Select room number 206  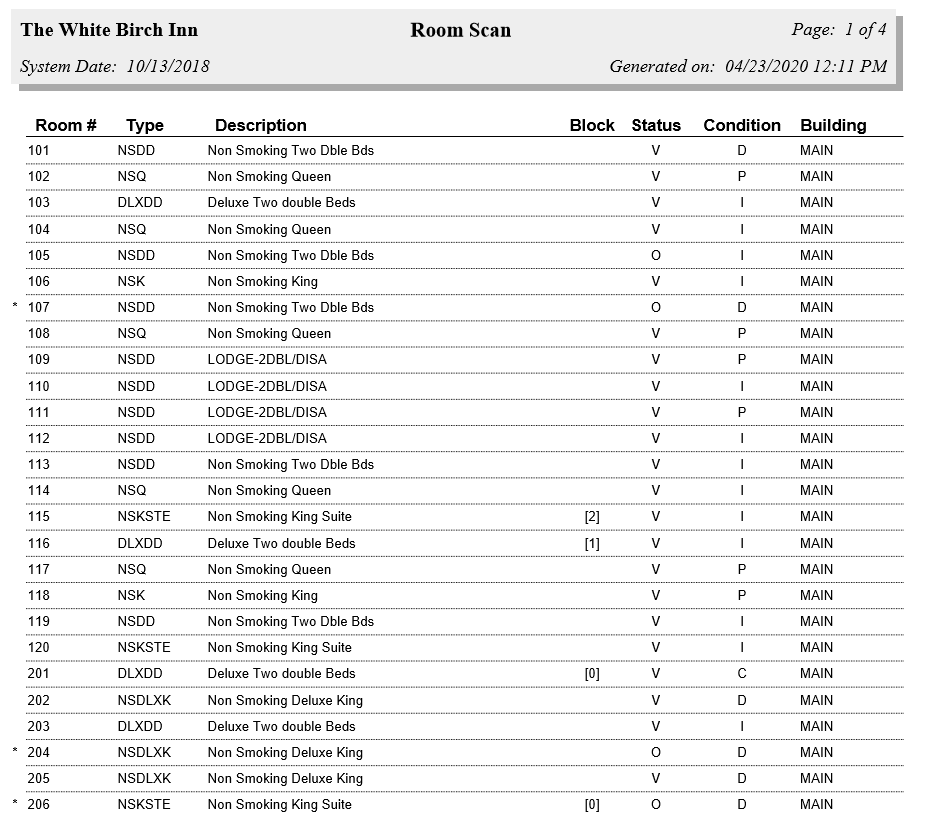pos(38,804)
